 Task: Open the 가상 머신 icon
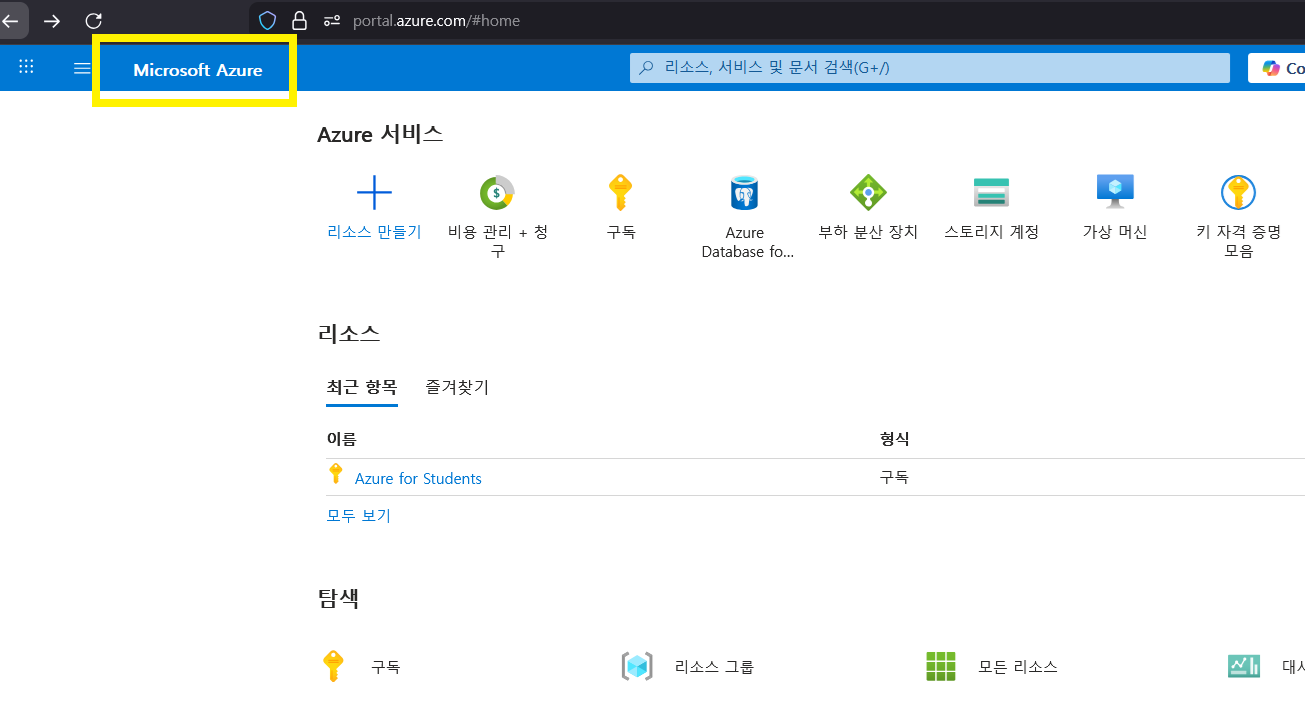click(x=1114, y=191)
